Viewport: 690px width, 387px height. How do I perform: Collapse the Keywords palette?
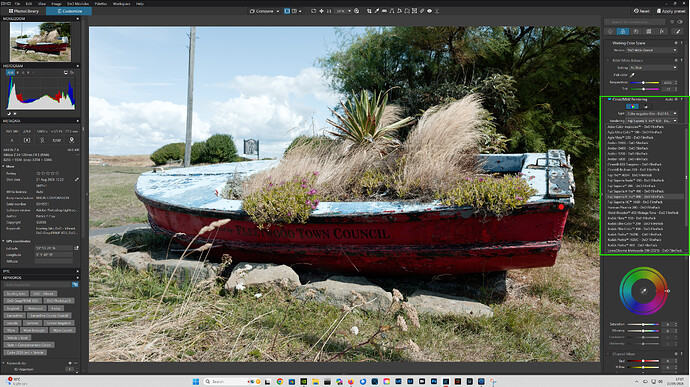coord(78,278)
